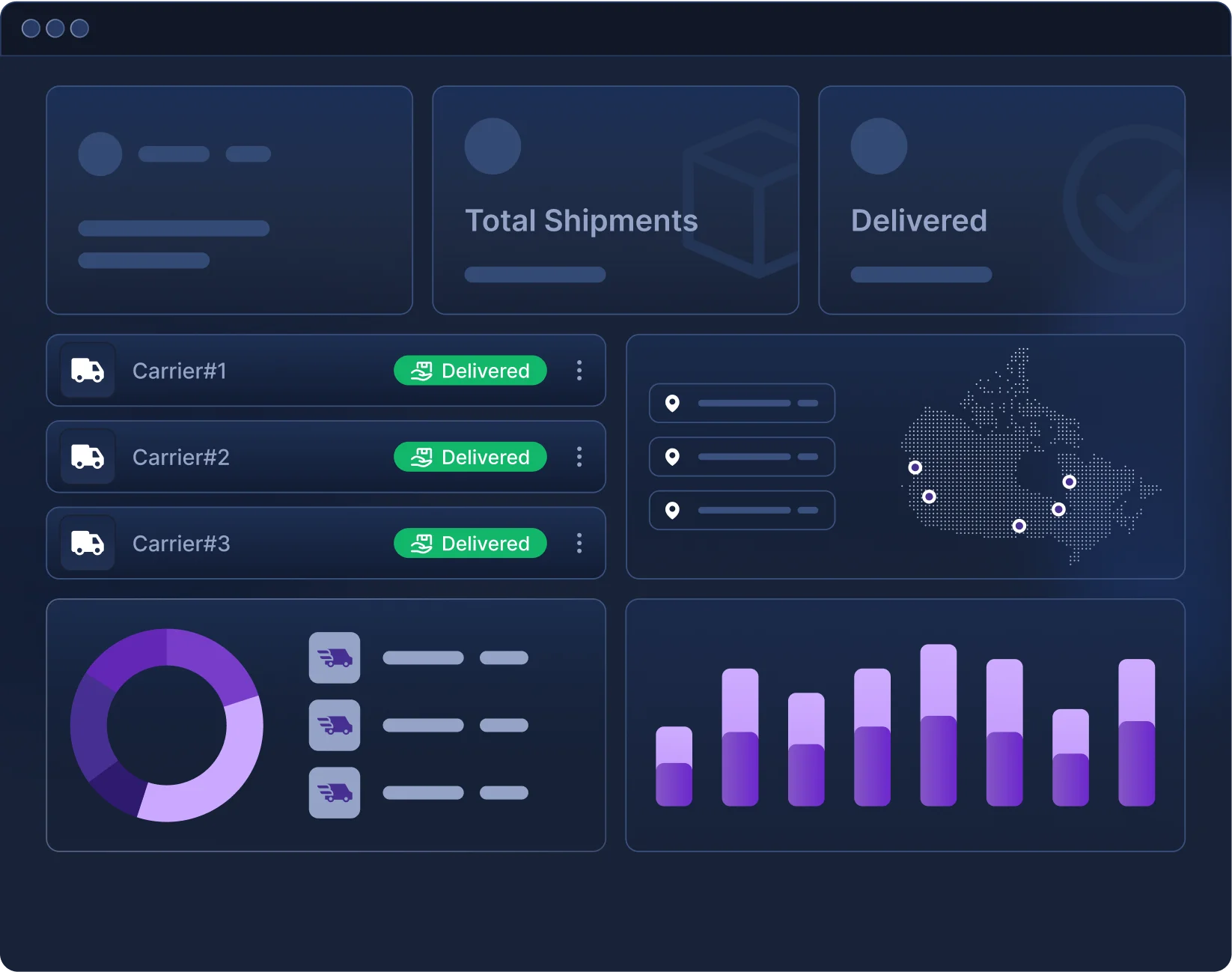The height and width of the screenshot is (972, 1232).
Task: Select the Carrier#1 label text
Action: [x=180, y=371]
